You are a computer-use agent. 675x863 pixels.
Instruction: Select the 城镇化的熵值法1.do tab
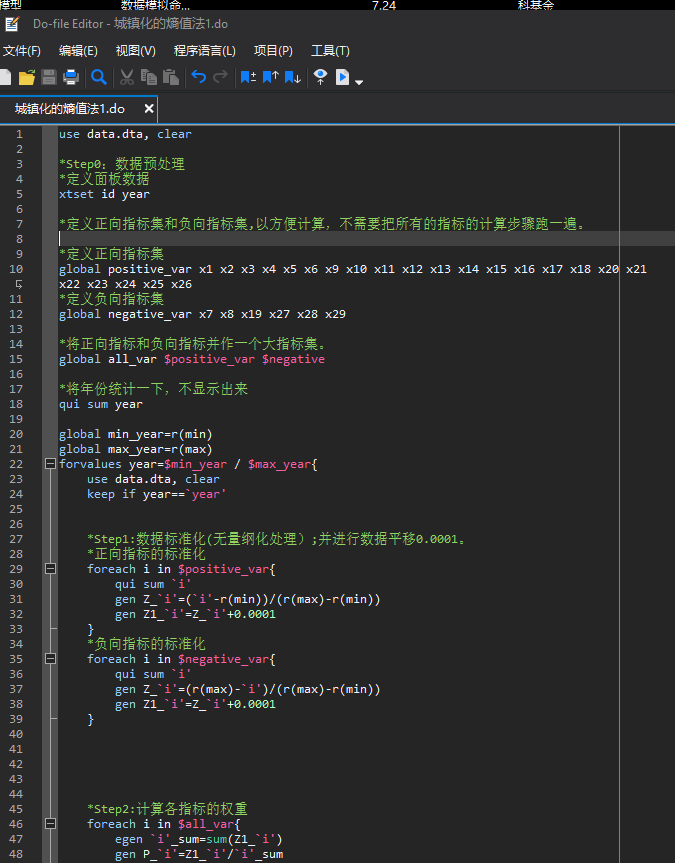click(70, 109)
